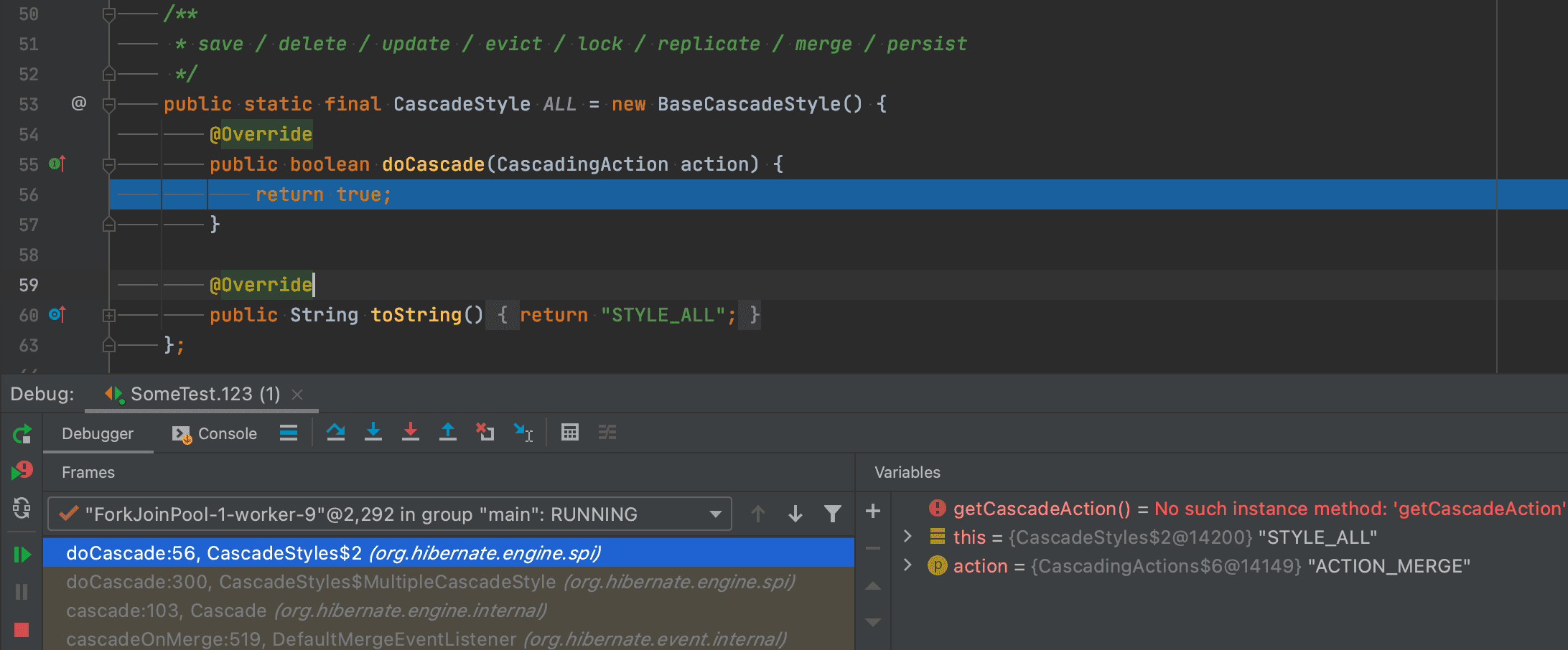Expand the 'action' variable node

pyautogui.click(x=907, y=565)
